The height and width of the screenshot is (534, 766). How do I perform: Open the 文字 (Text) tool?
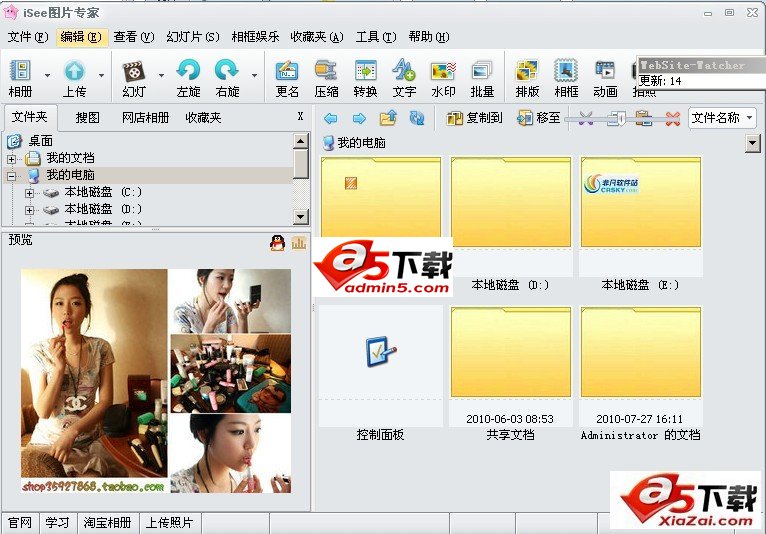pyautogui.click(x=404, y=75)
